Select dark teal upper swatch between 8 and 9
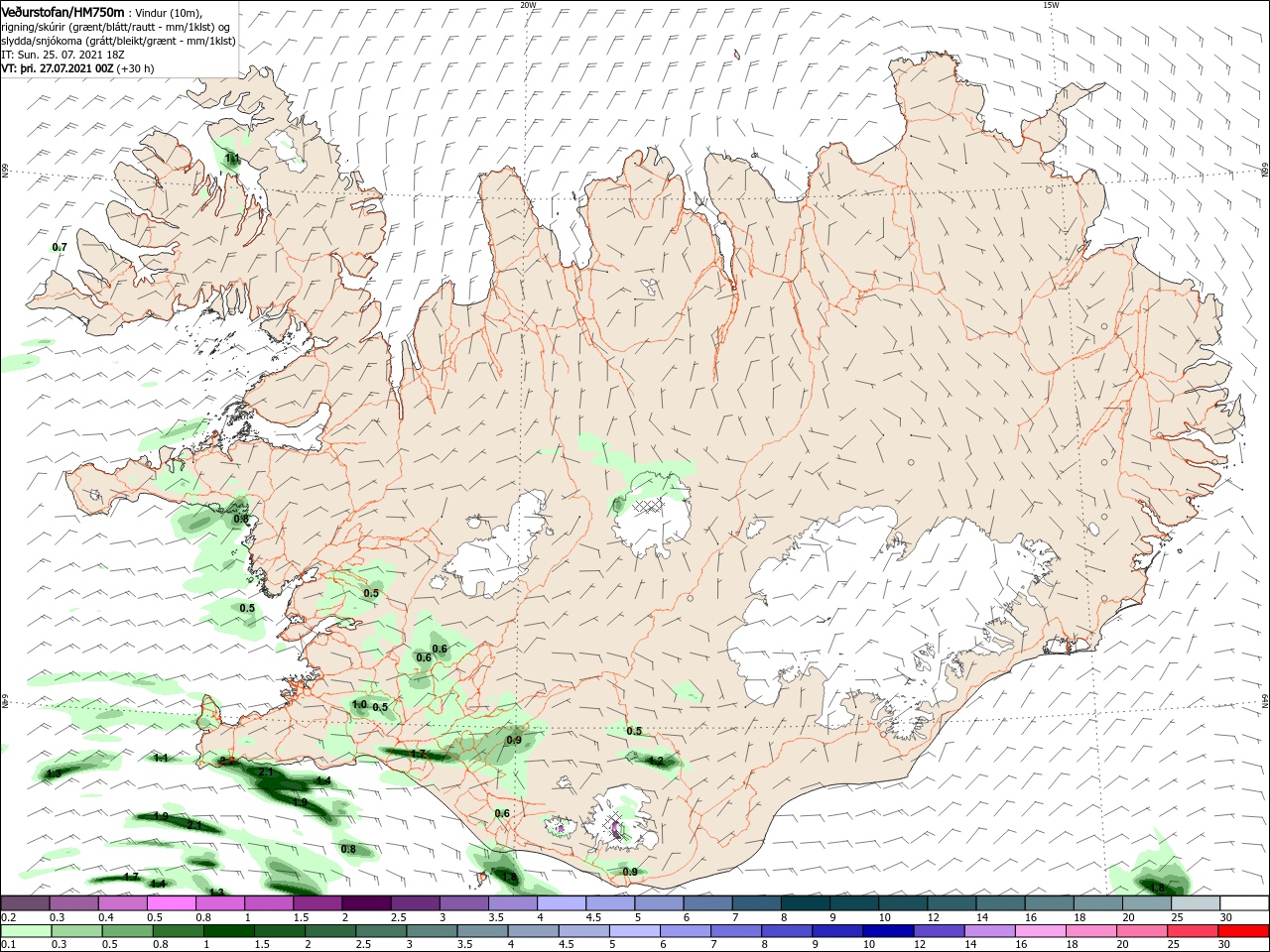 (x=806, y=902)
